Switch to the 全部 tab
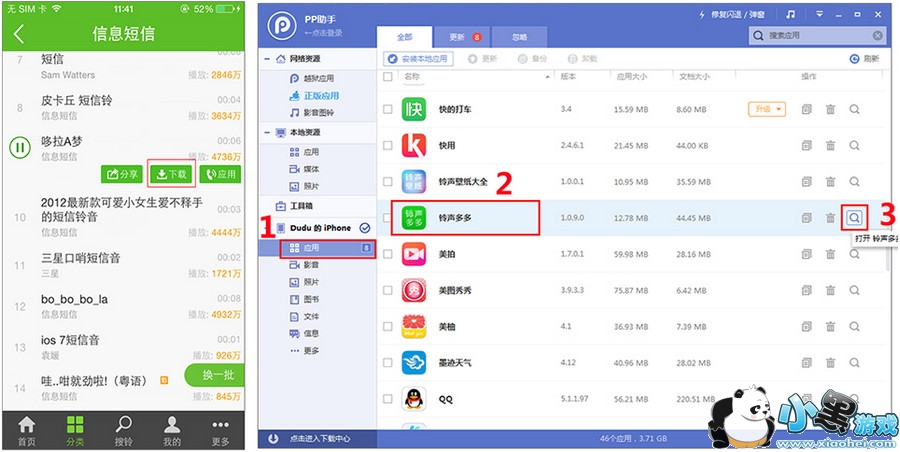Image resolution: width=900 pixels, height=452 pixels. (405, 37)
